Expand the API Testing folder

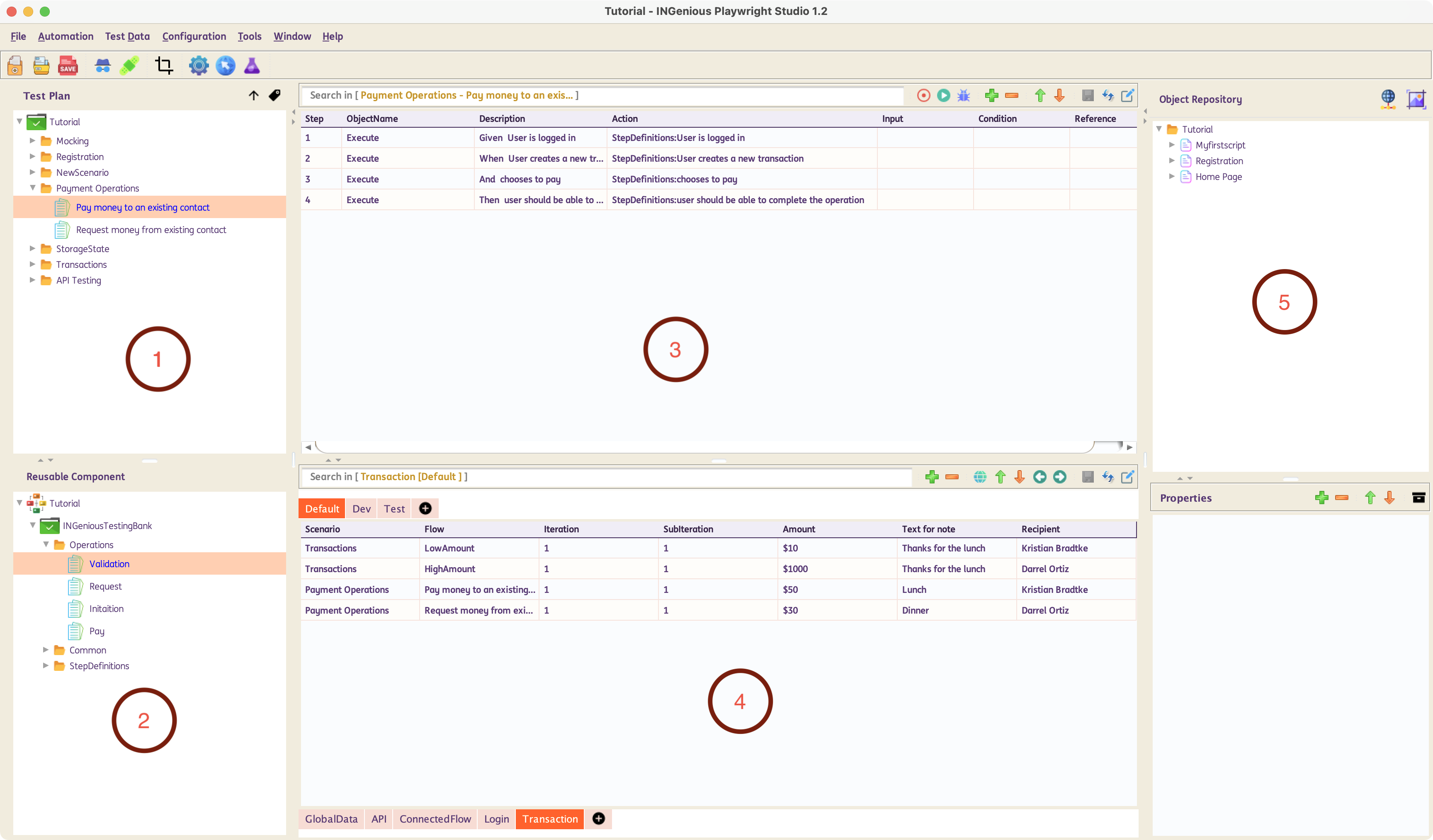tap(32, 280)
